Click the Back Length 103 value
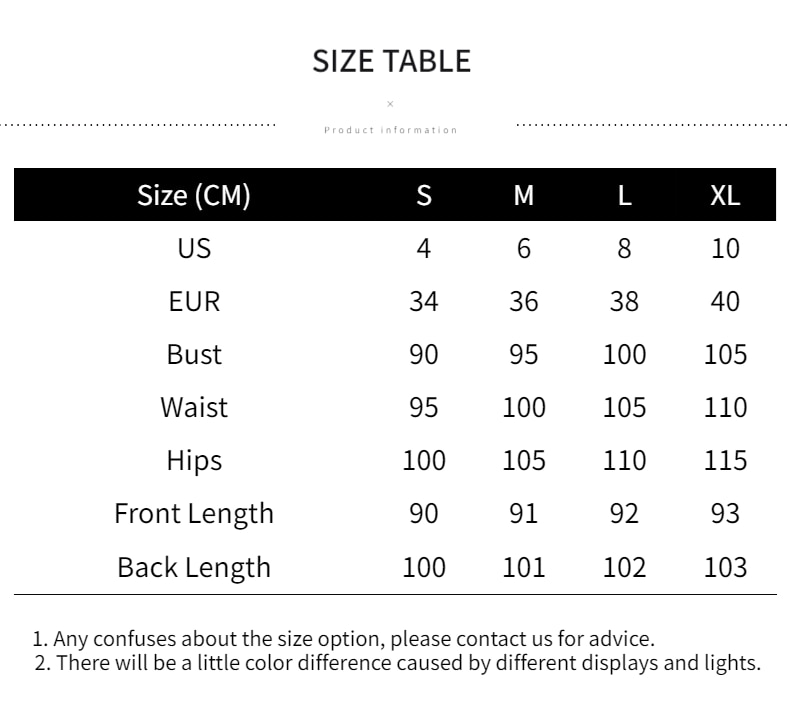Screen dimensions: 790x719 click(725, 567)
